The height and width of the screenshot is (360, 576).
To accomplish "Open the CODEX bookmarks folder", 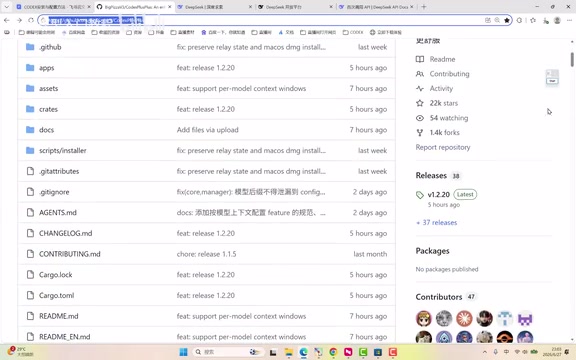I will point(353,32).
